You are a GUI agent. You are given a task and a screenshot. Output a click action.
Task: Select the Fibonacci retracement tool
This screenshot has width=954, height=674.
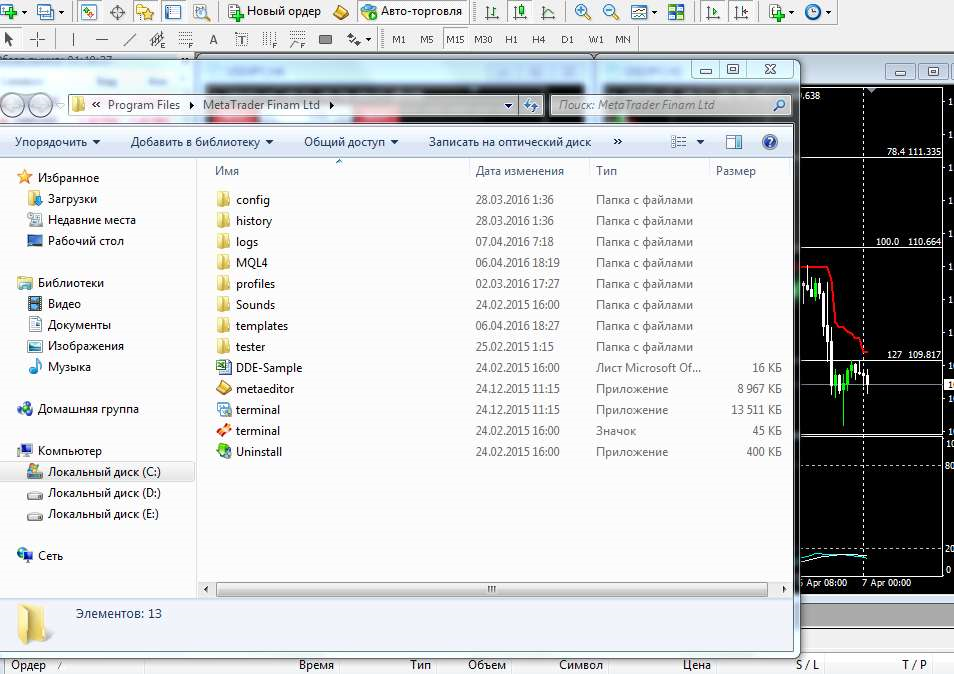point(186,40)
